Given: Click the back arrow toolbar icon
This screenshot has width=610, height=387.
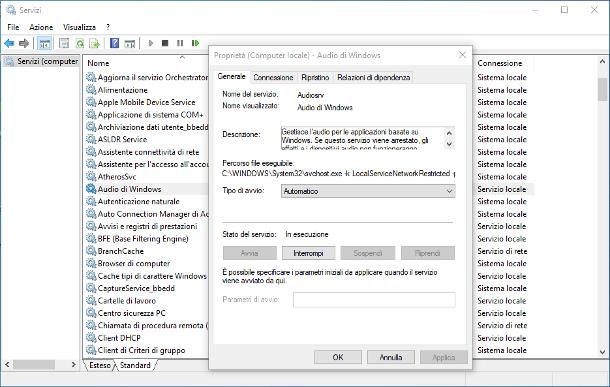Looking at the screenshot, I should [9, 43].
